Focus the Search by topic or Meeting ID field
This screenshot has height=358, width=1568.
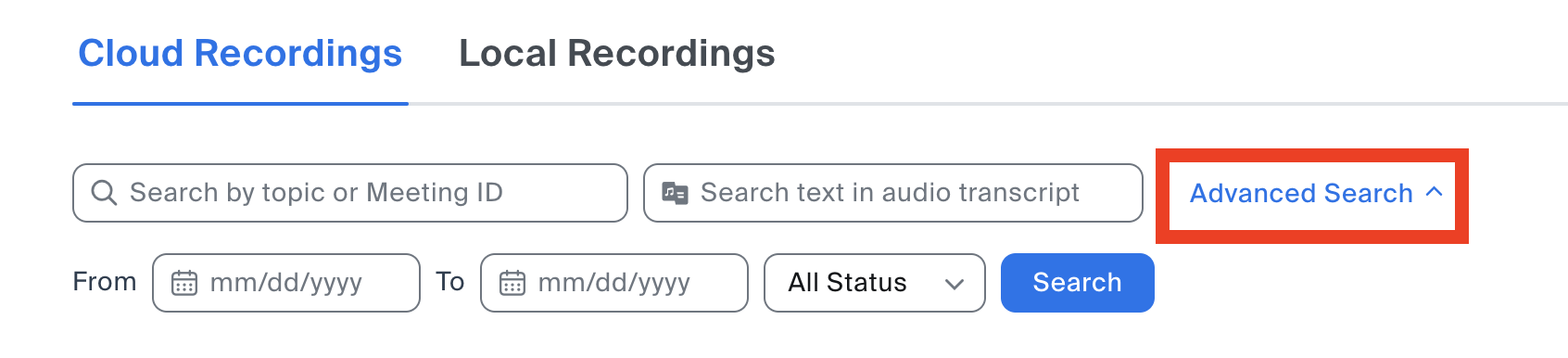[350, 193]
